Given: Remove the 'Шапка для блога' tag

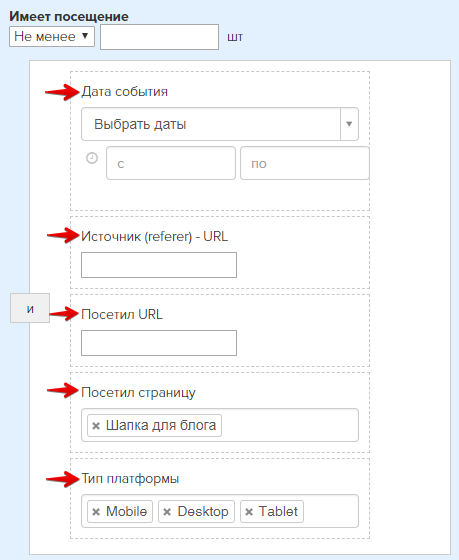Looking at the screenshot, I should pyautogui.click(x=96, y=426).
